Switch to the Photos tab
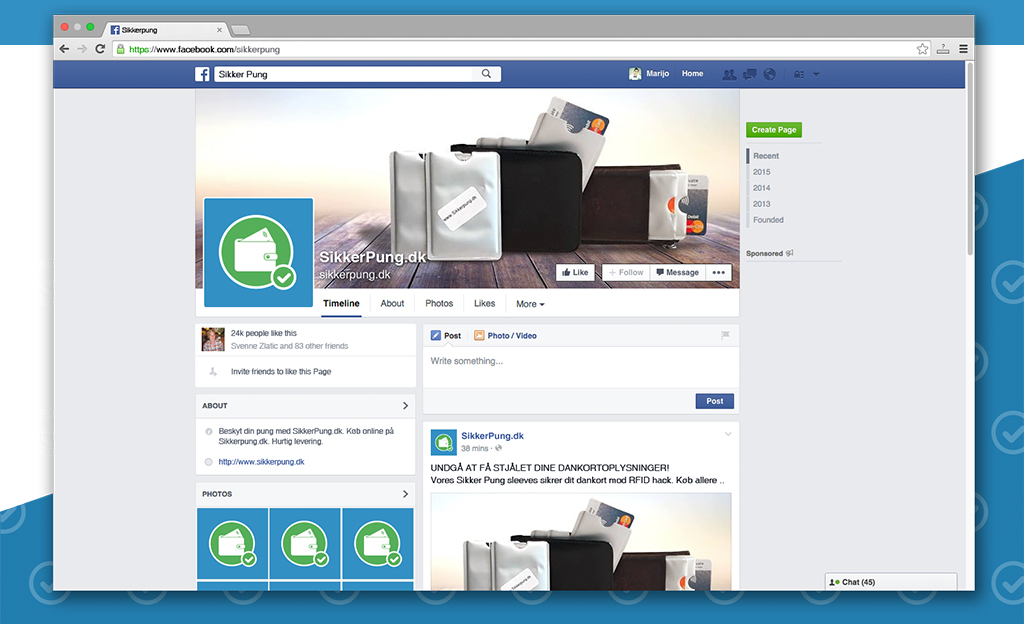The width and height of the screenshot is (1024, 624). pyautogui.click(x=439, y=304)
